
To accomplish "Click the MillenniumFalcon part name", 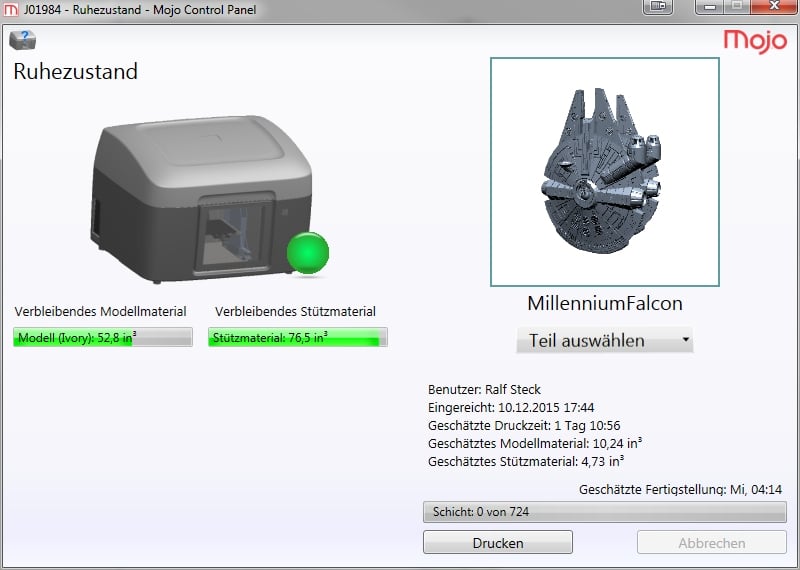I will click(605, 304).
